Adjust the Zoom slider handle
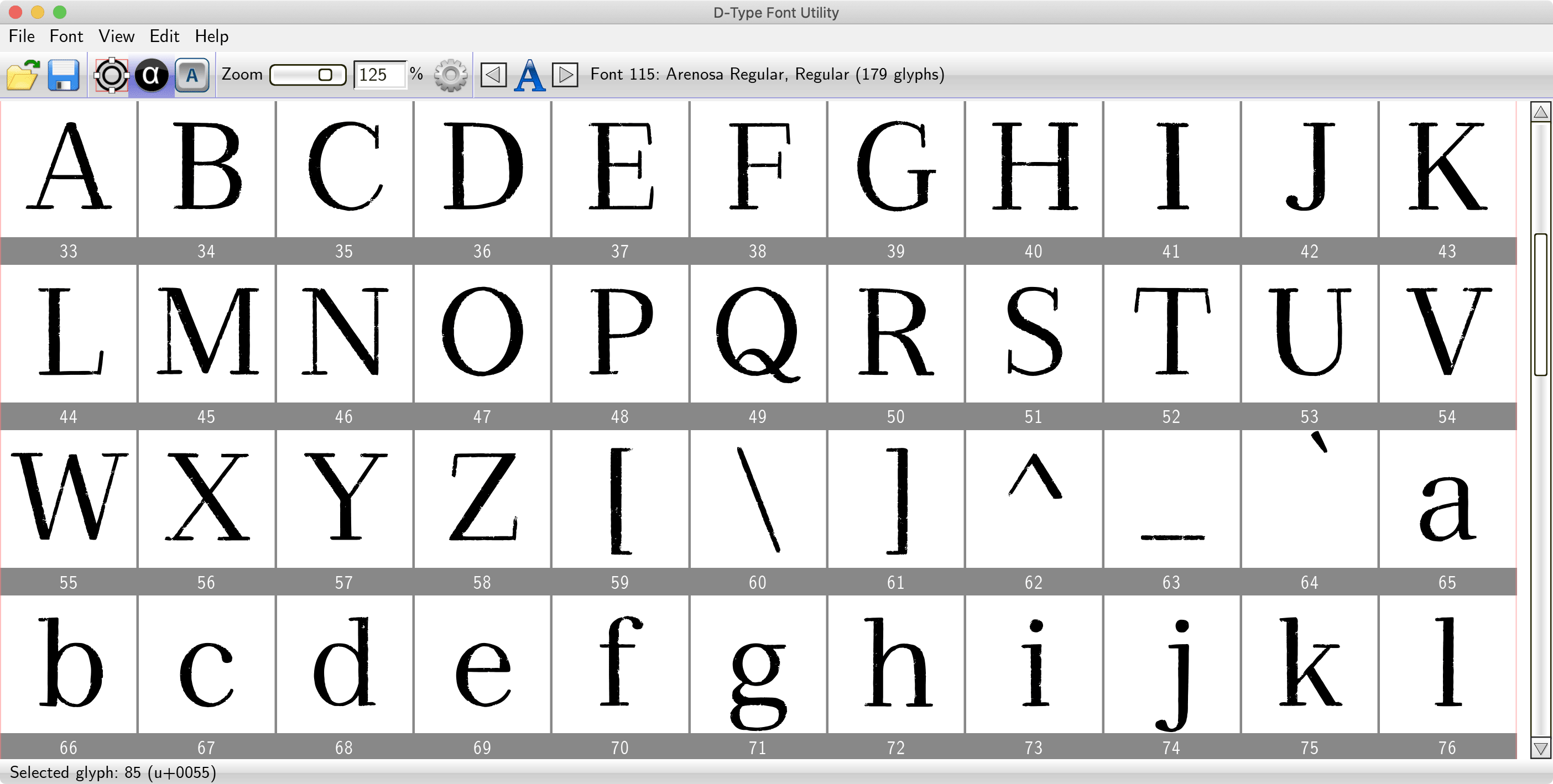1553x784 pixels. (x=325, y=75)
